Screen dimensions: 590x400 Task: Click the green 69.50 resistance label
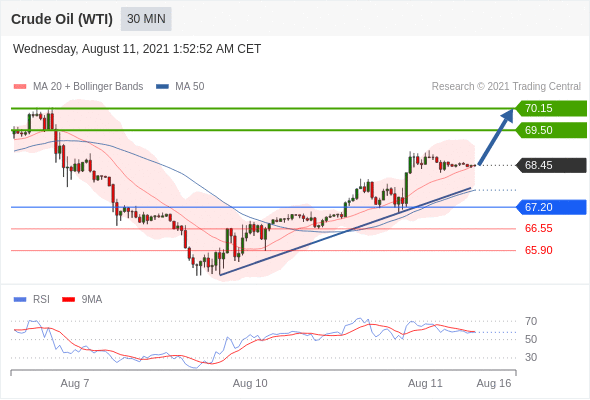point(551,130)
